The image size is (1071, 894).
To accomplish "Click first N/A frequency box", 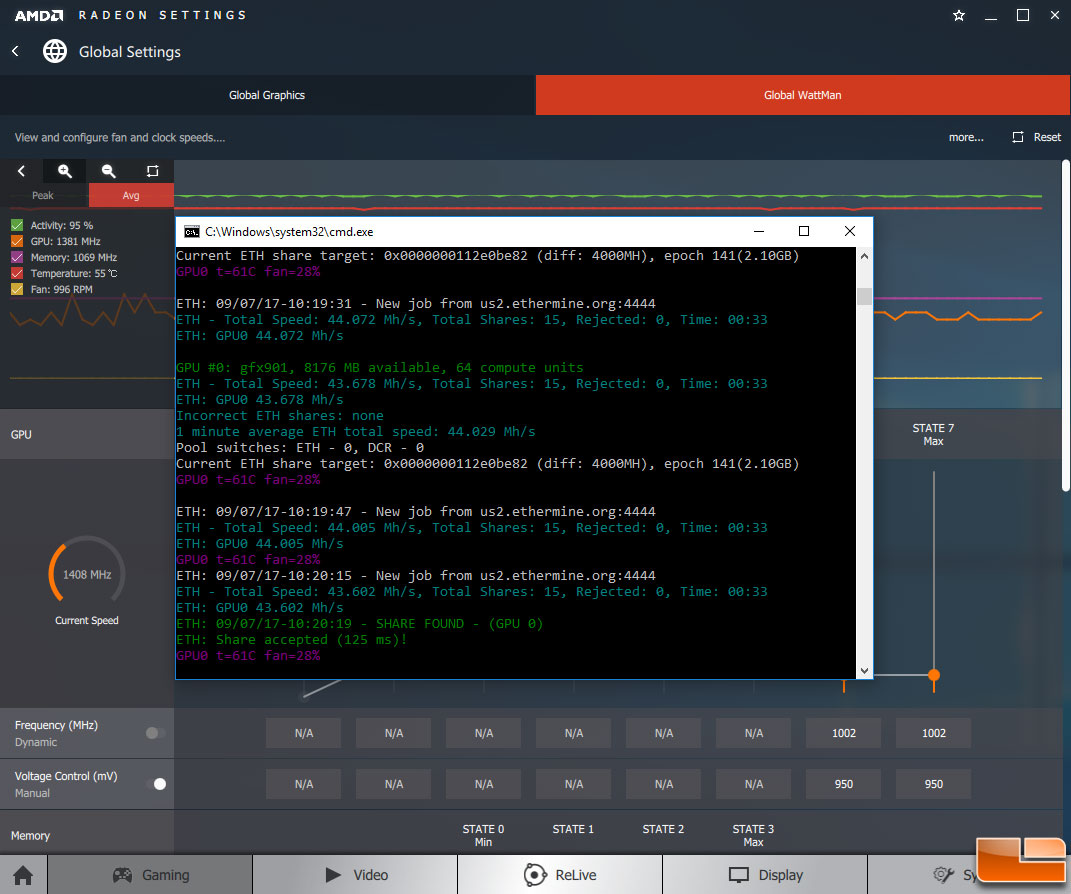I will click(x=304, y=733).
